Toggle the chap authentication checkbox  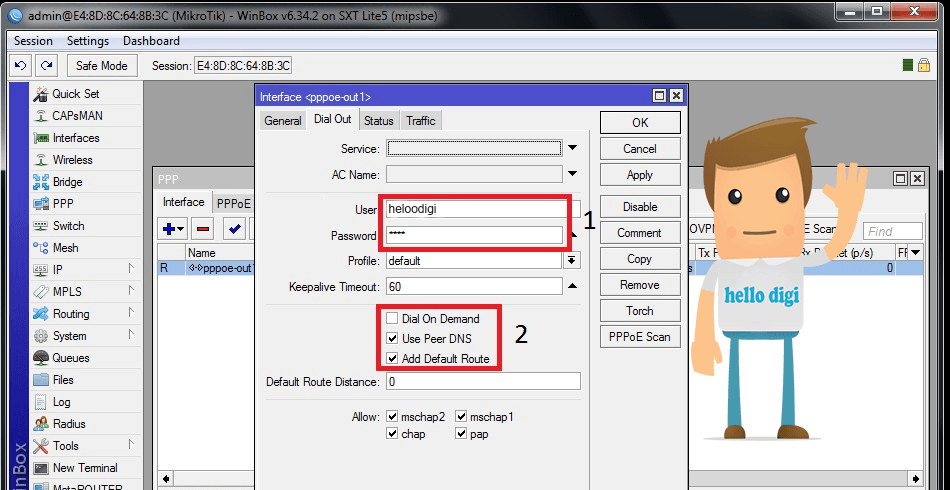392,434
